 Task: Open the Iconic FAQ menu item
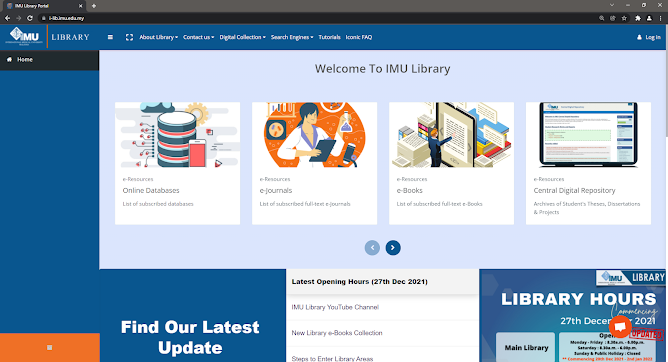[x=359, y=37]
